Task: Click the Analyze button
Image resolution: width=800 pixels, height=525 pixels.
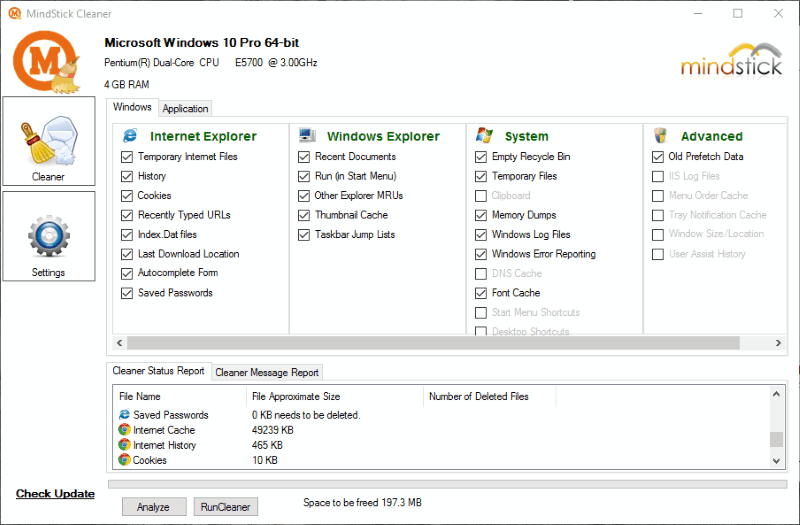Action: tap(154, 507)
